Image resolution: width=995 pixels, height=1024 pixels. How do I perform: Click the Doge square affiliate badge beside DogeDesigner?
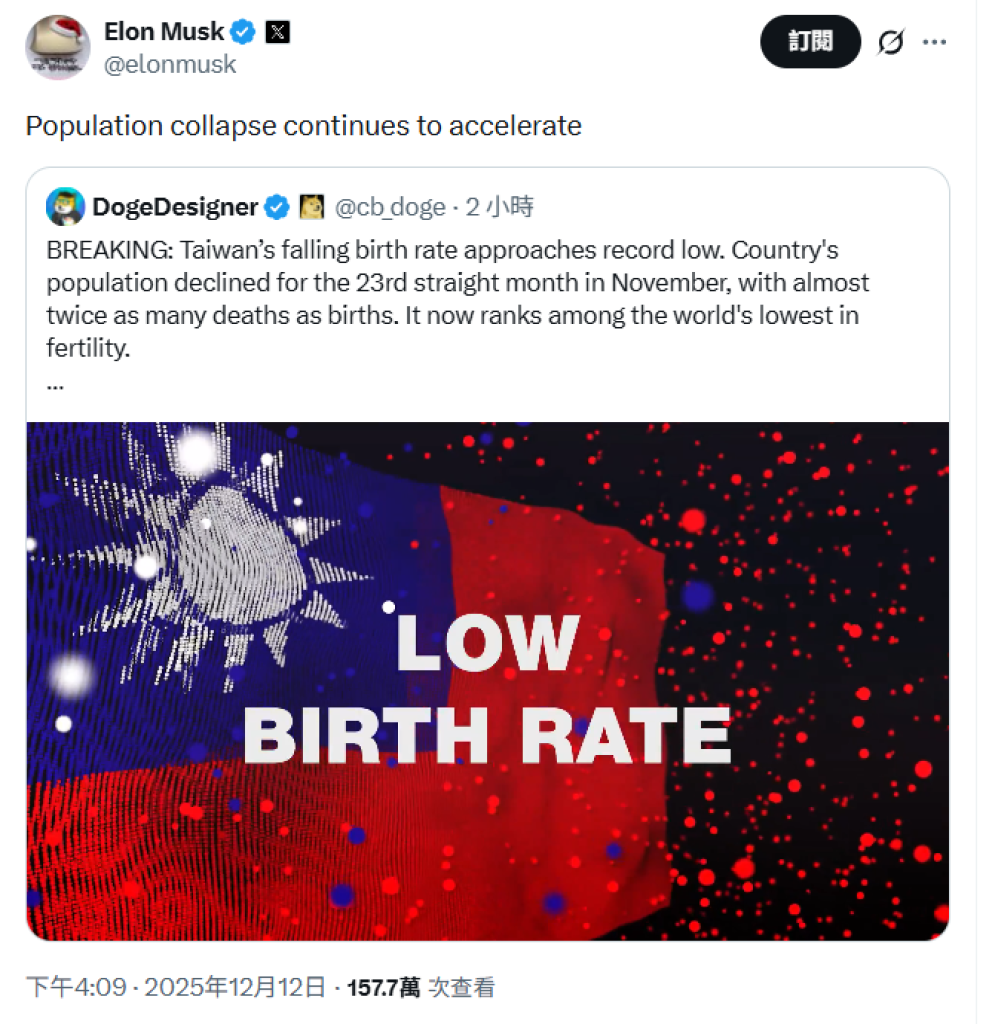coord(311,207)
